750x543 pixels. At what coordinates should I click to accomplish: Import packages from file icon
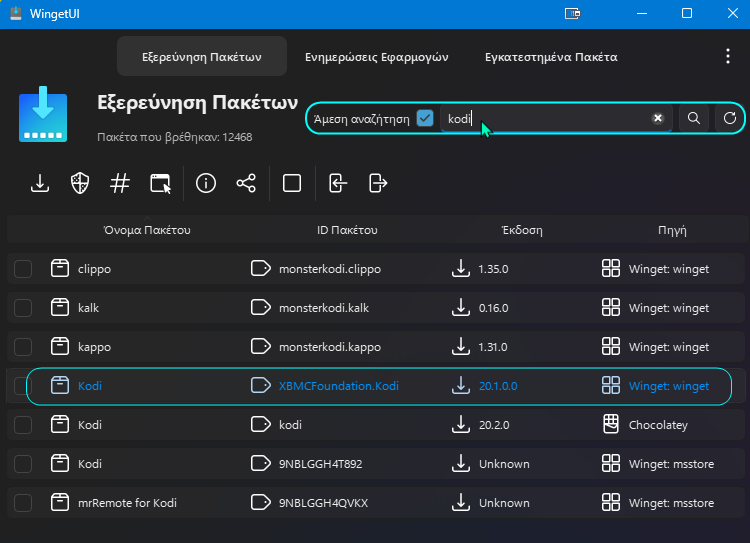click(338, 183)
